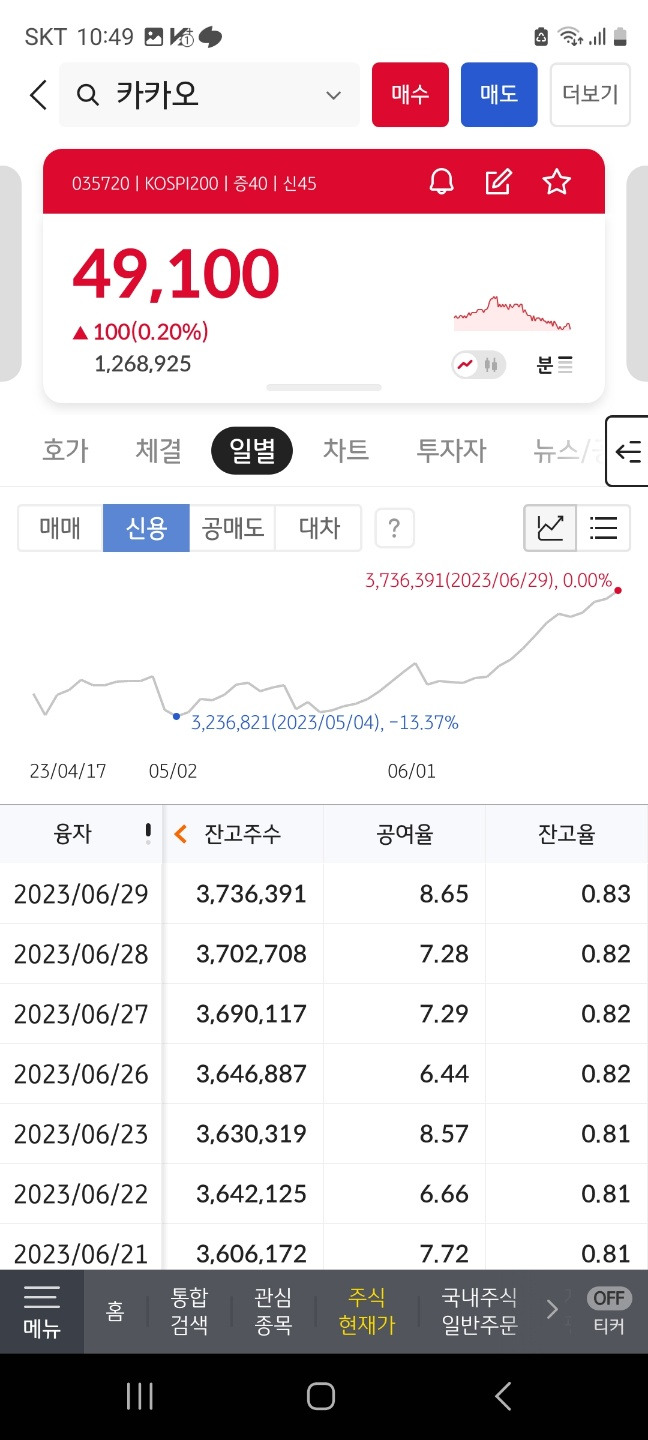Tap the red 매수 buy button
This screenshot has height=1440, width=648.
pyautogui.click(x=410, y=95)
